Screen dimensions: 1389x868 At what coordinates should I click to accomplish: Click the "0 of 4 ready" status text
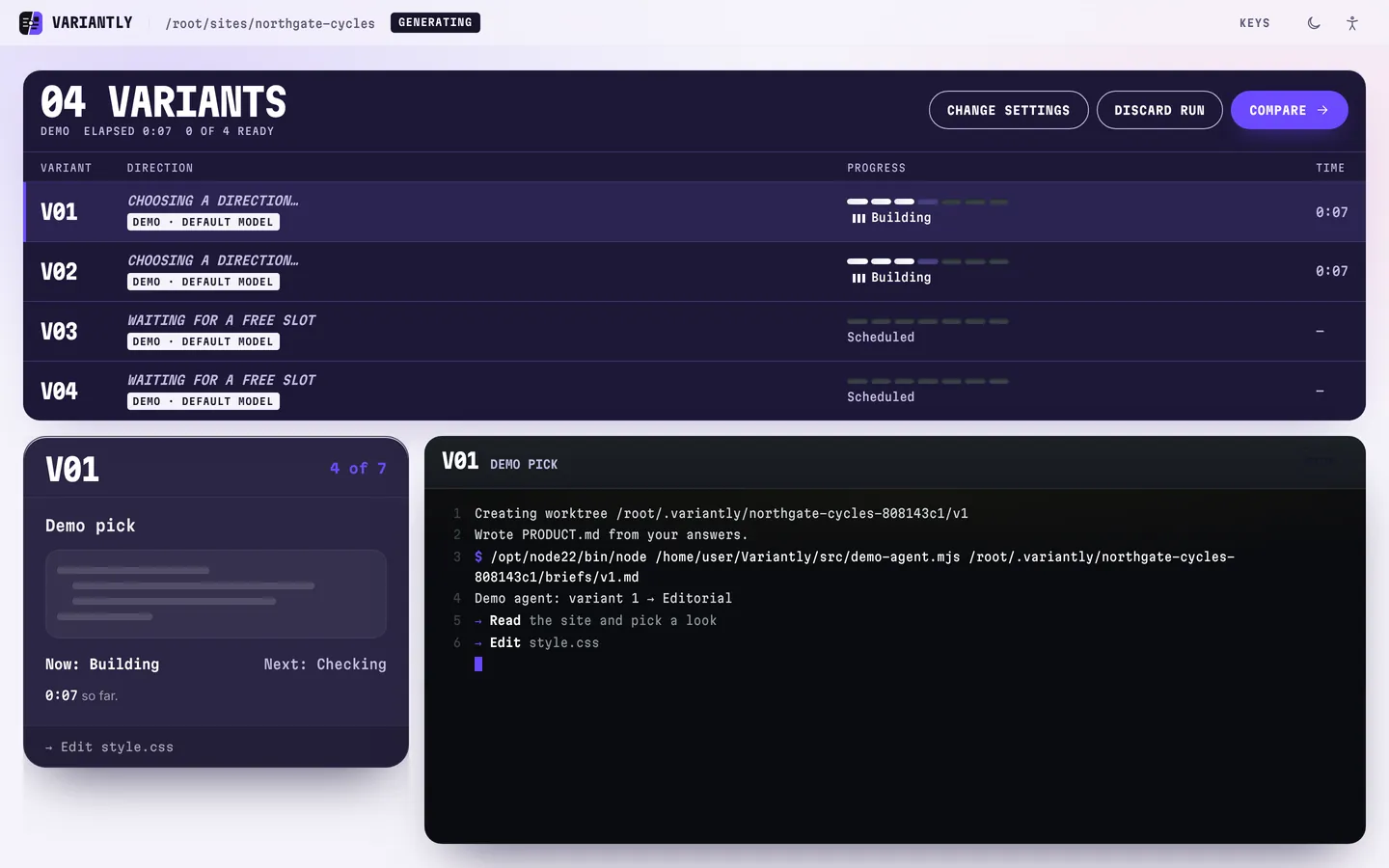[x=230, y=131]
